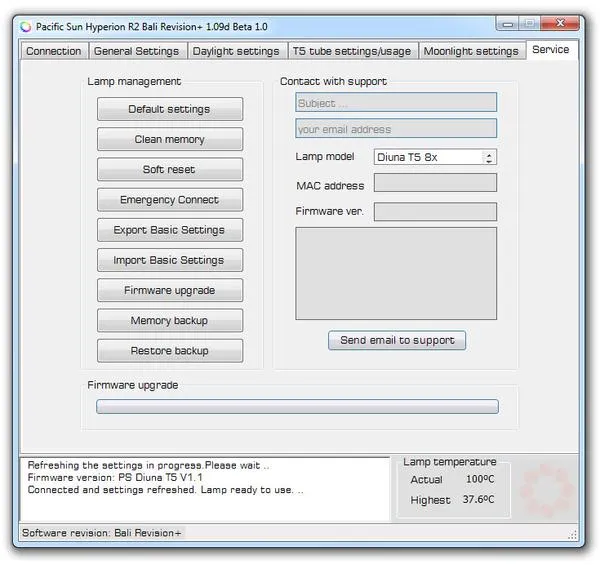
Task: Click the Pacific Sun app title icon
Action: (26, 27)
